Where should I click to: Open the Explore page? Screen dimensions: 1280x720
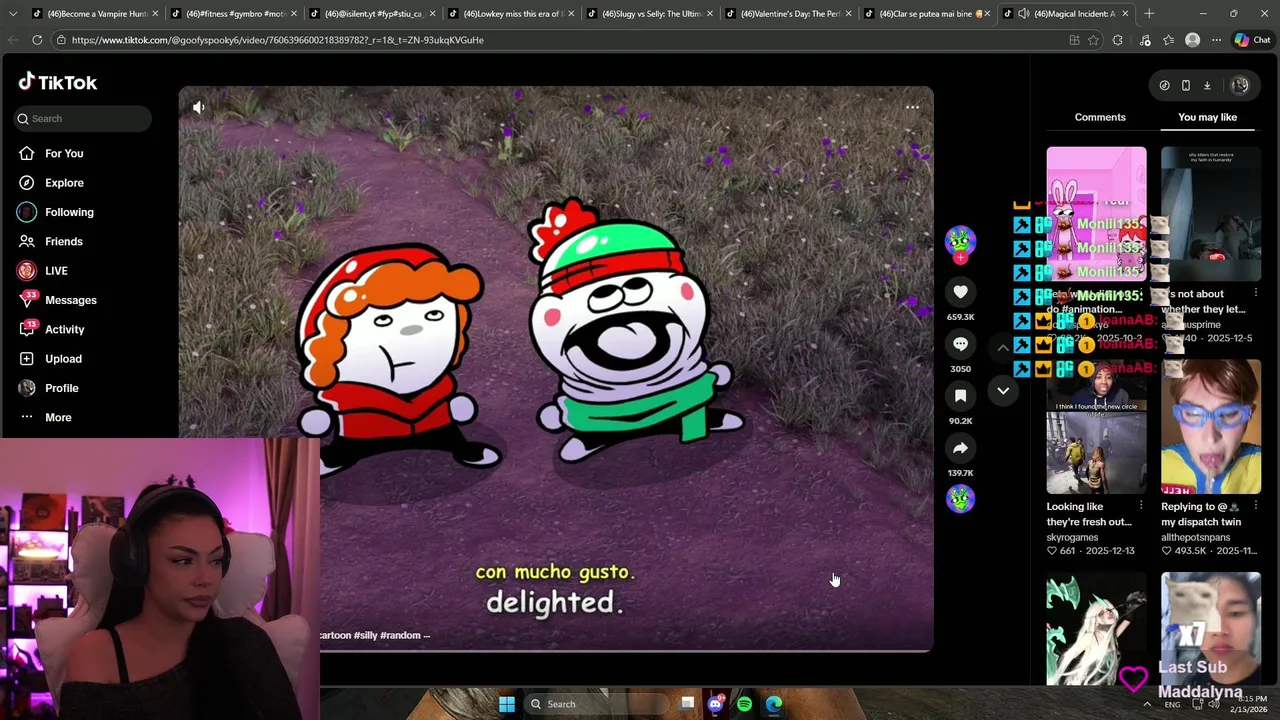[x=50, y=183]
